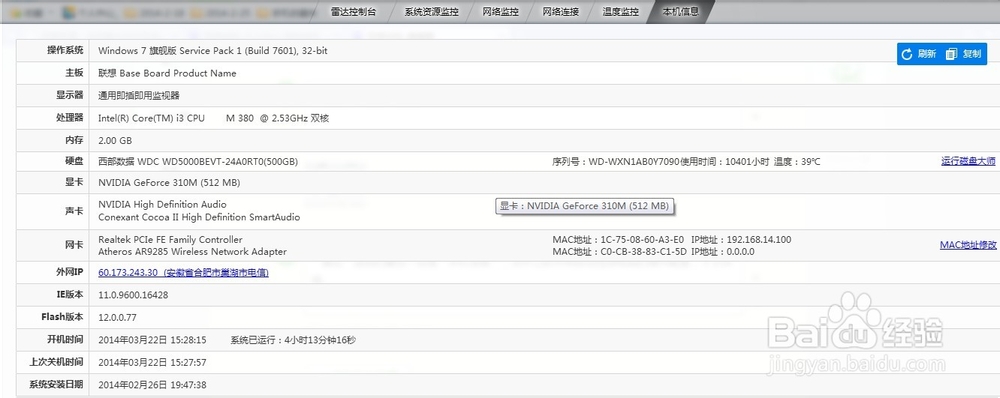Viewport: 1000px width, 398px height.
Task: Open the 系统资源监控 tab
Action: click(431, 11)
